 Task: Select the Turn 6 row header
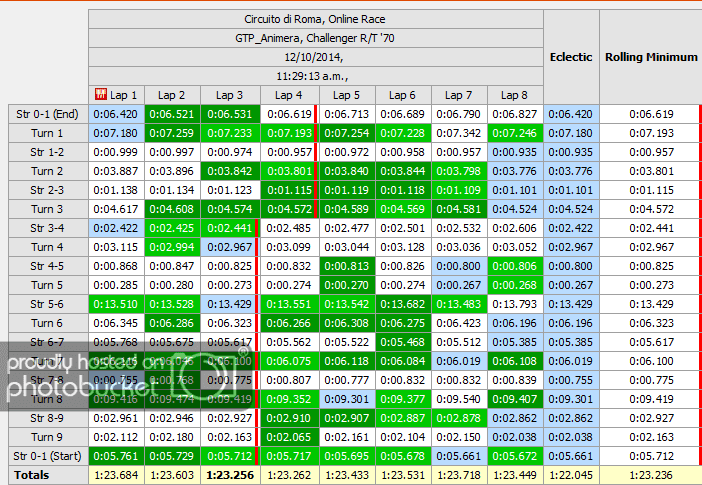(48, 323)
